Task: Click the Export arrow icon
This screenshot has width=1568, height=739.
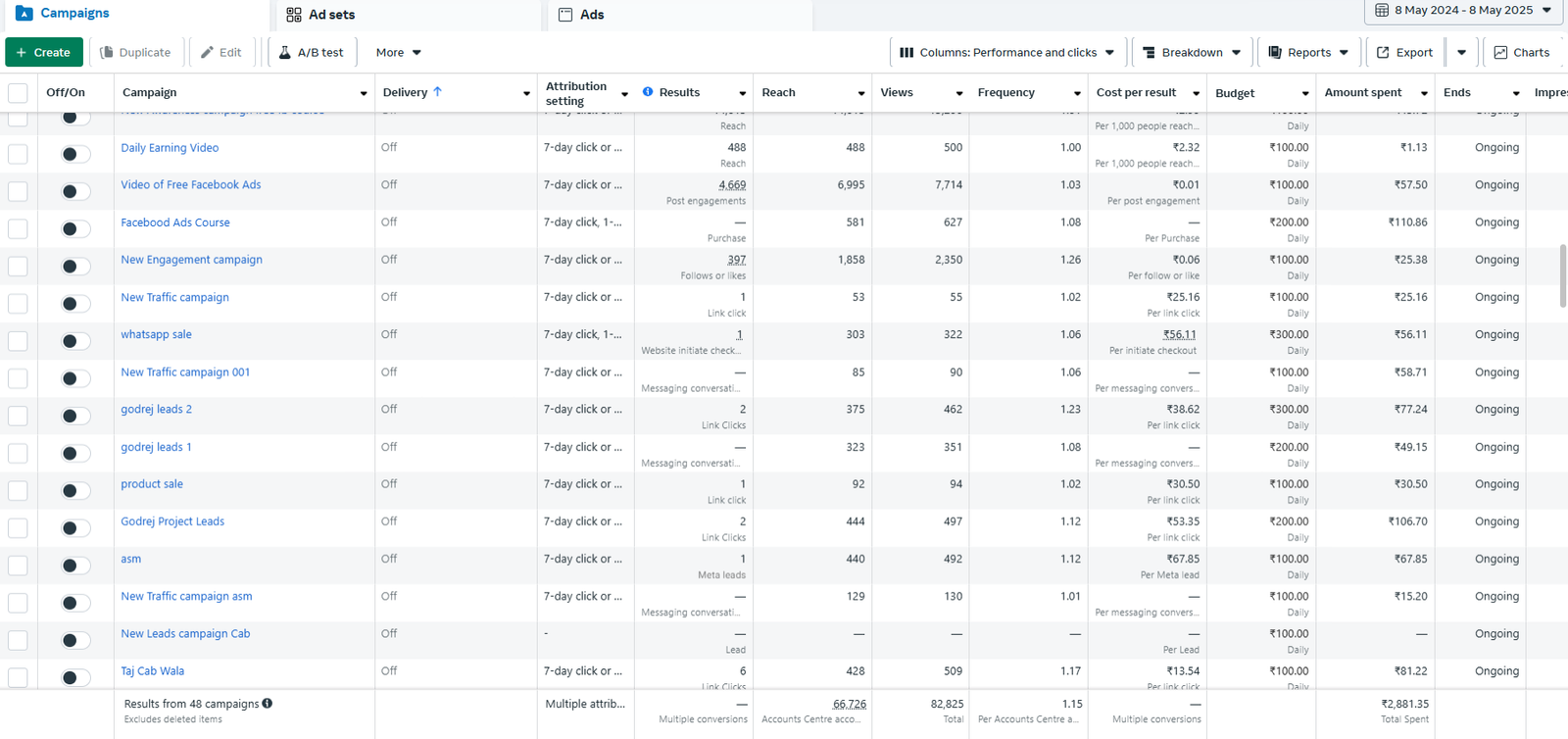Action: pyautogui.click(x=1383, y=53)
